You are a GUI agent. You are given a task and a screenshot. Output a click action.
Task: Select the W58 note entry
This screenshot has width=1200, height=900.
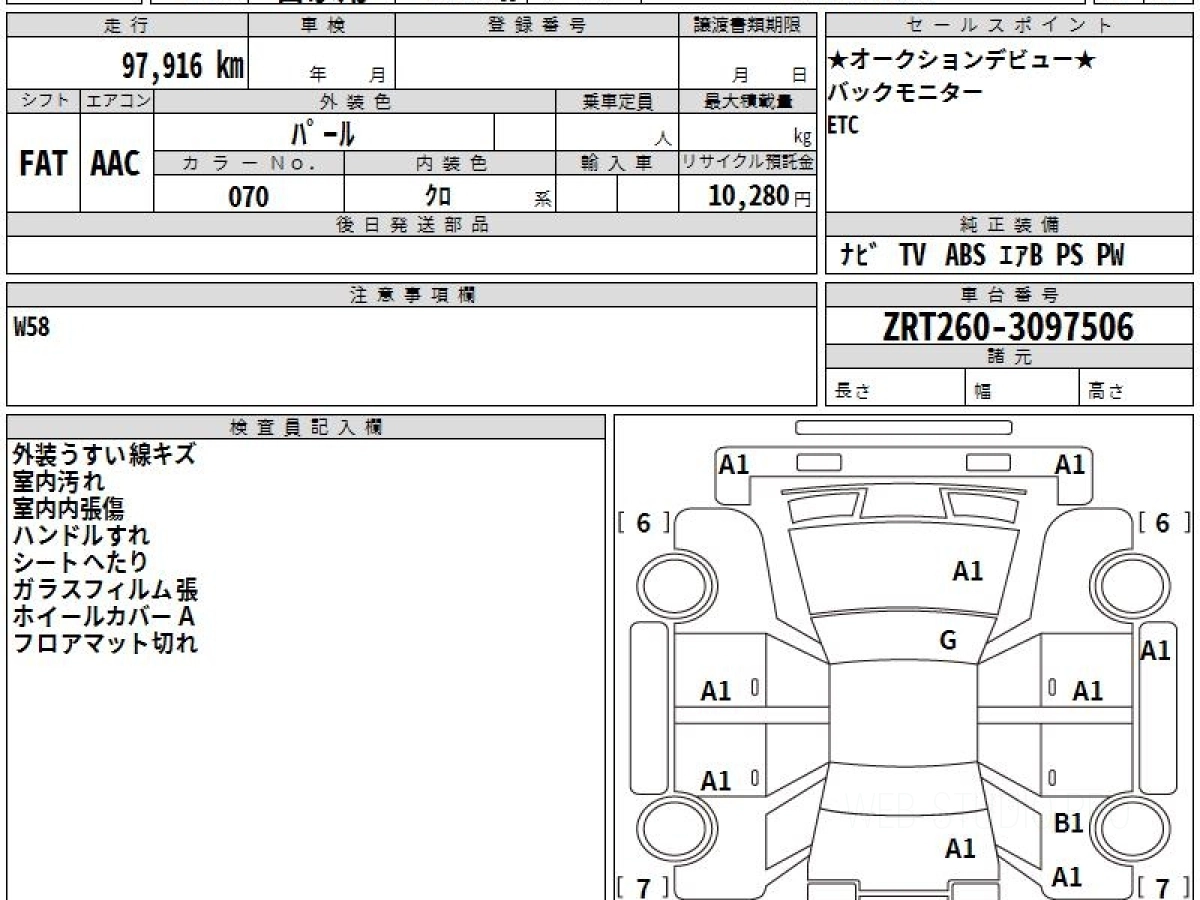click(31, 327)
